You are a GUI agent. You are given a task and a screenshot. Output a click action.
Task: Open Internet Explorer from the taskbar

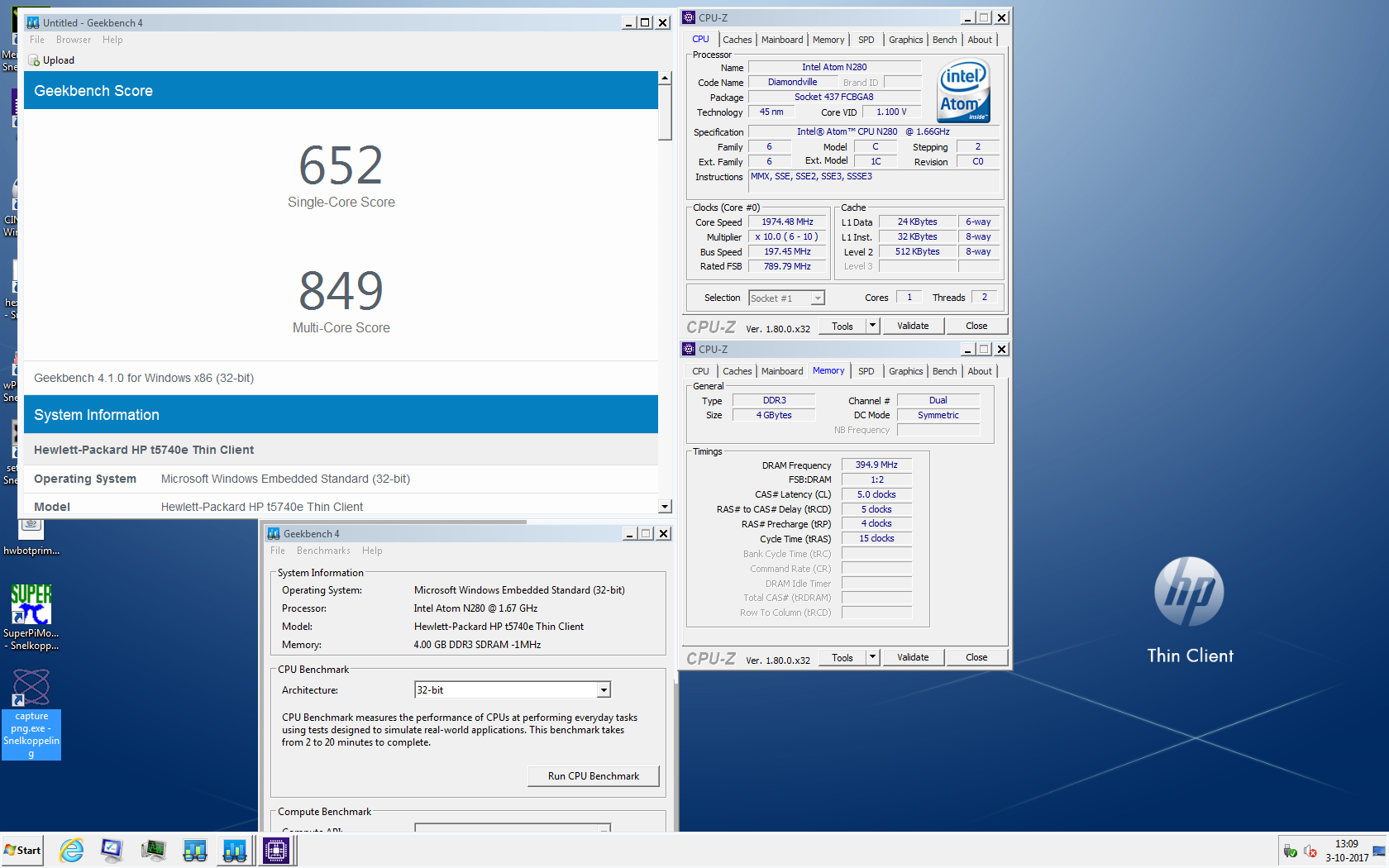[x=72, y=850]
